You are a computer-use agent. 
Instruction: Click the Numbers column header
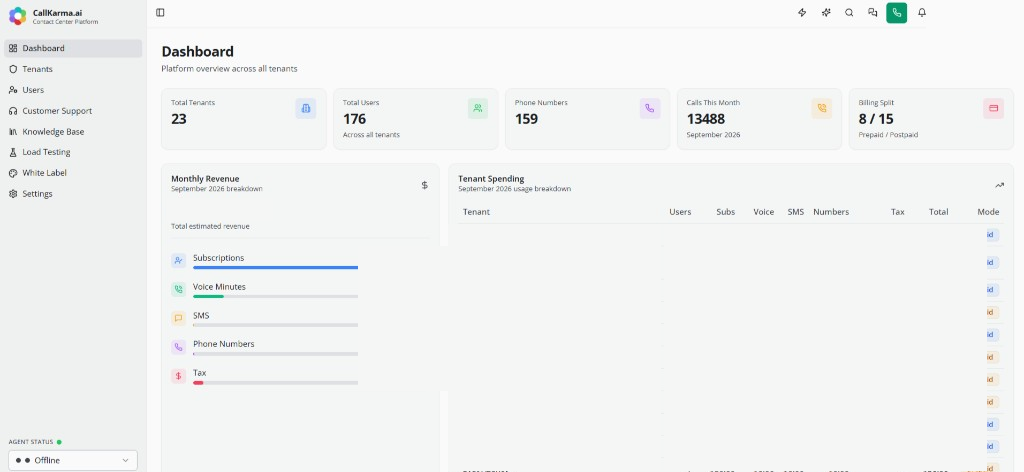[831, 212]
